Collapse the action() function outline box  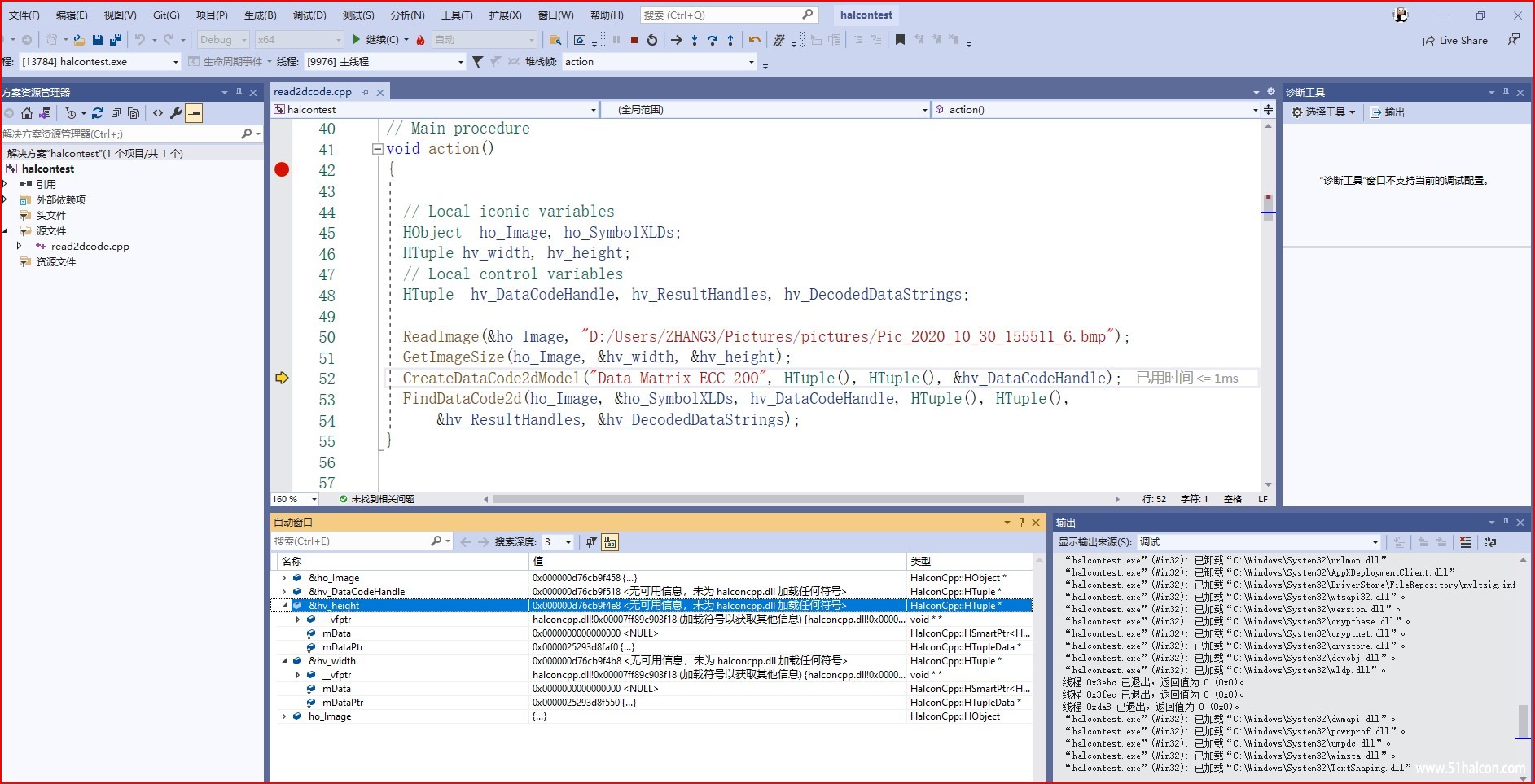pyautogui.click(x=377, y=149)
